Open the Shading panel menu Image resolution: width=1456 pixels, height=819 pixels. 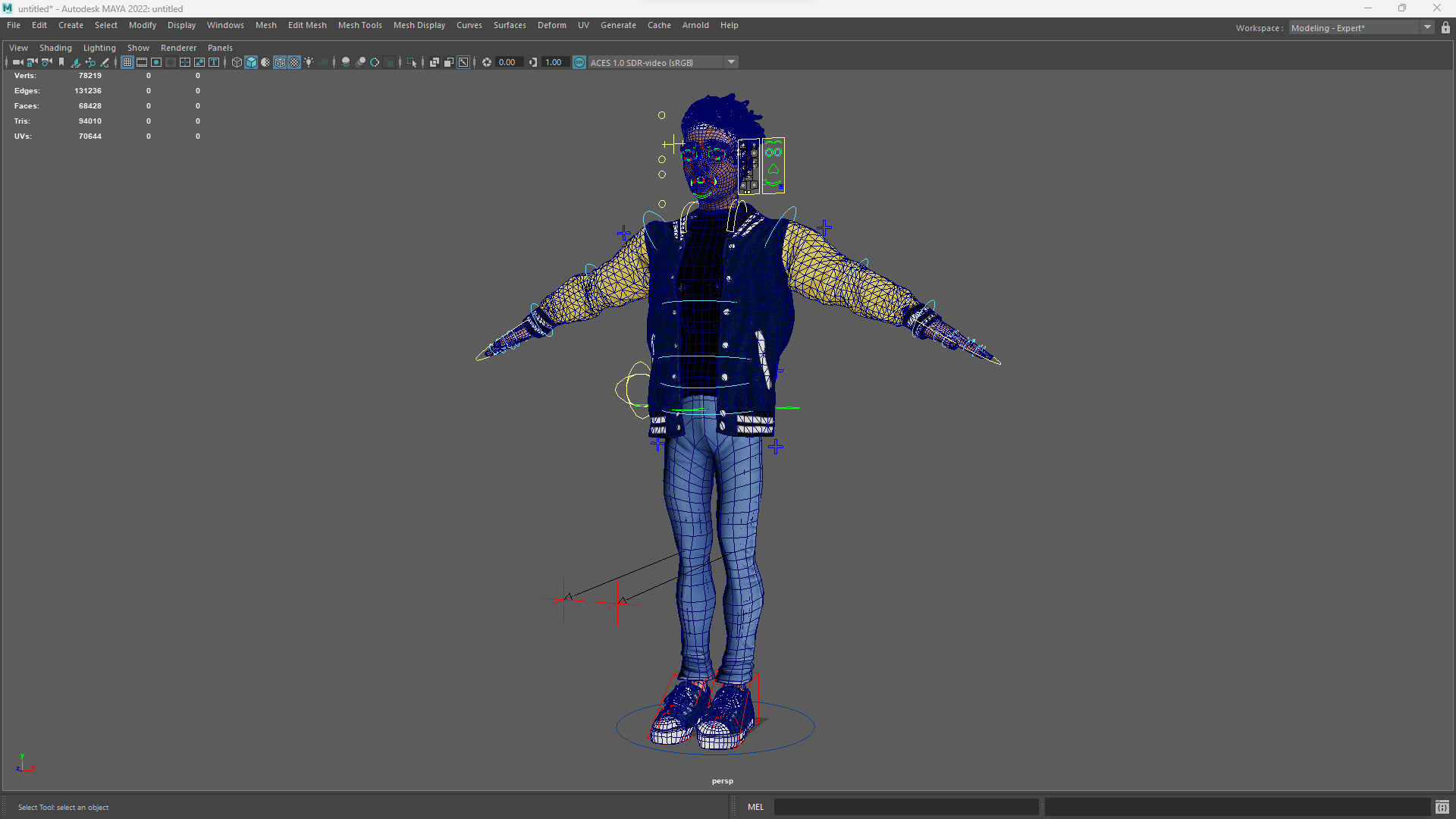[55, 48]
